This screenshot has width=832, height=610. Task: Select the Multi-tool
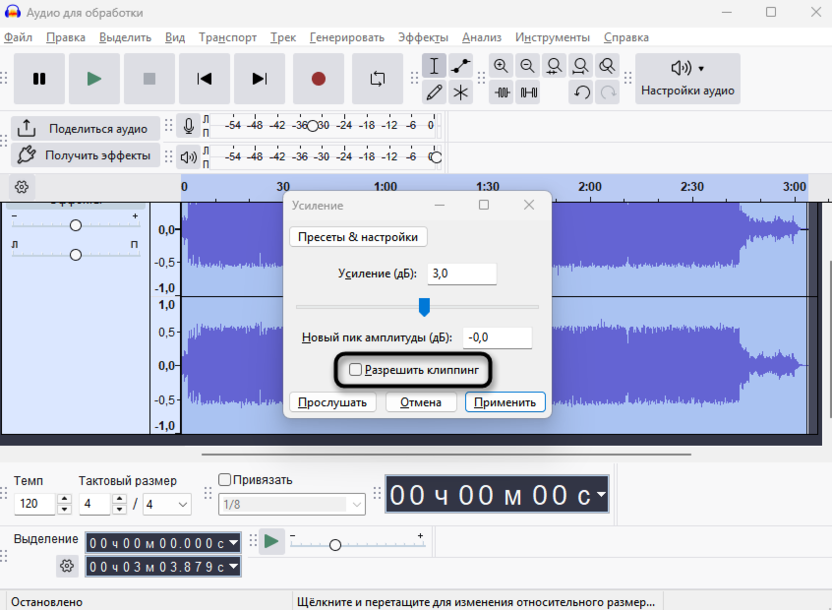click(460, 92)
